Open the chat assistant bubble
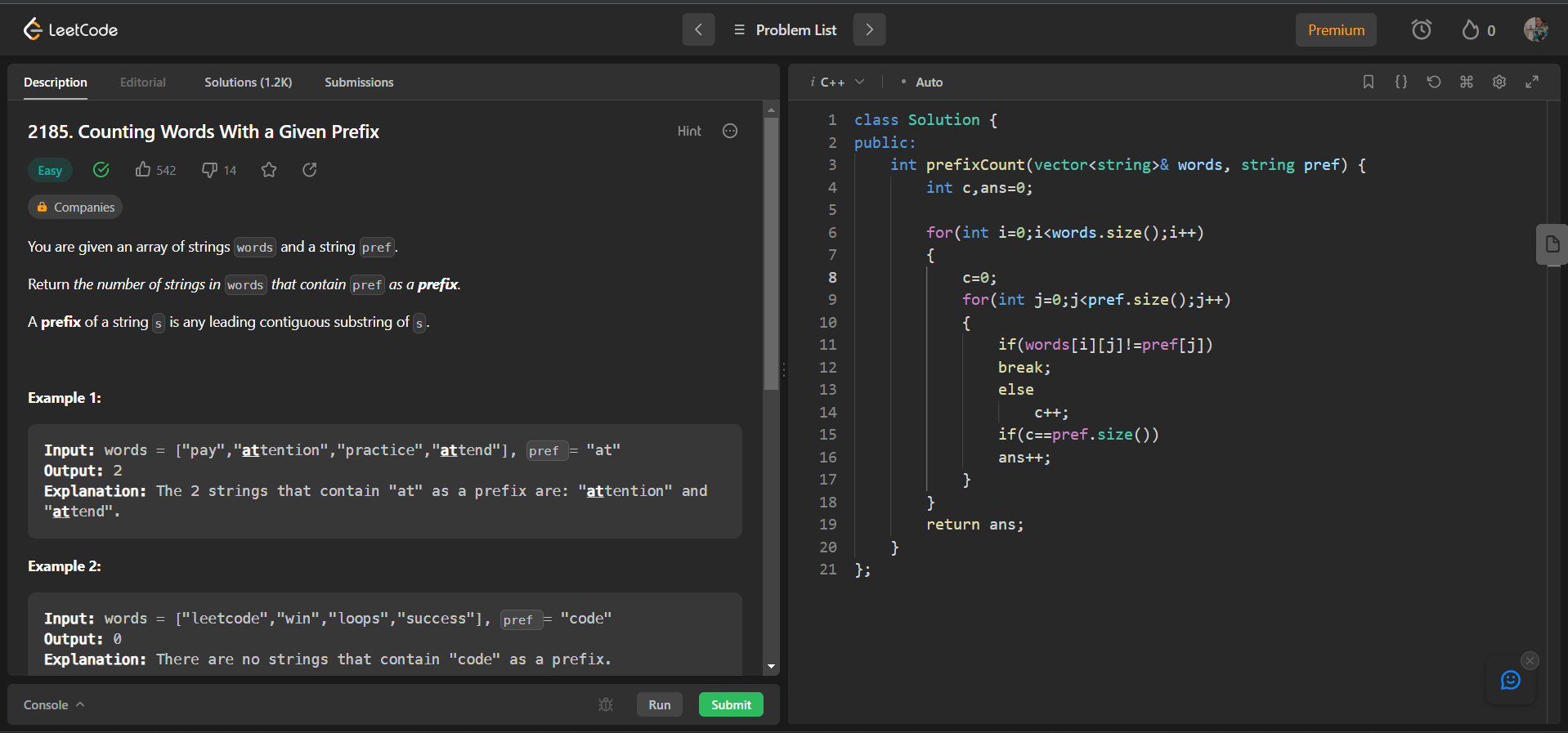 click(x=1510, y=680)
